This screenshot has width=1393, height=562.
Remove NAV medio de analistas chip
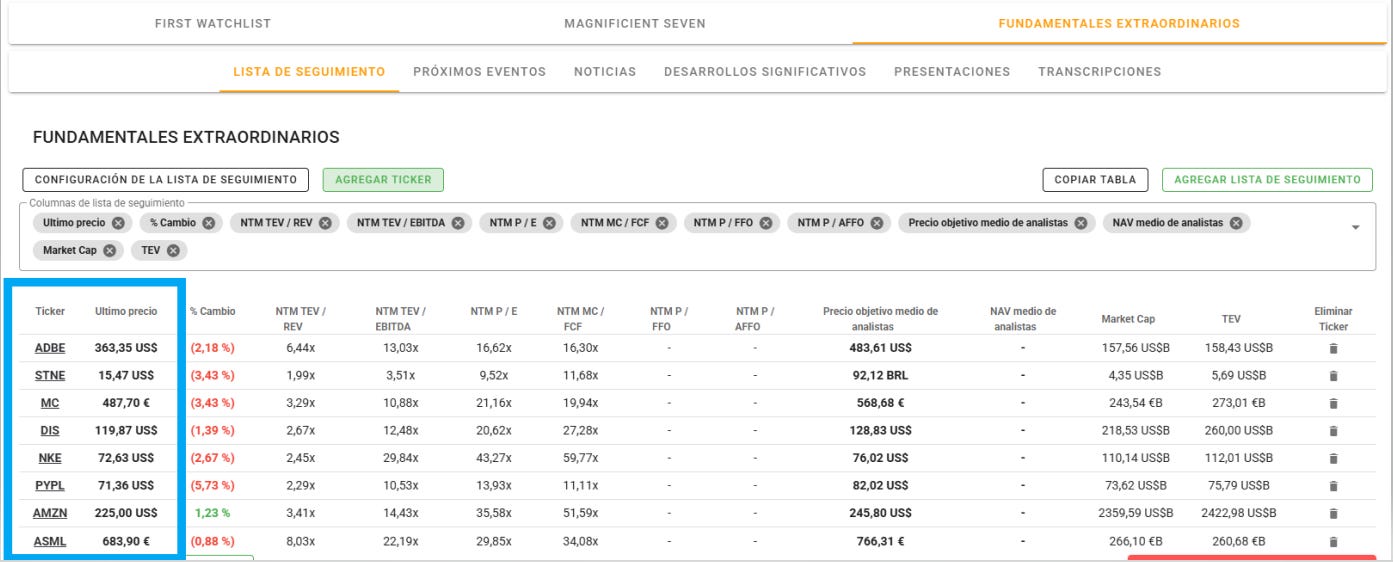[1235, 223]
